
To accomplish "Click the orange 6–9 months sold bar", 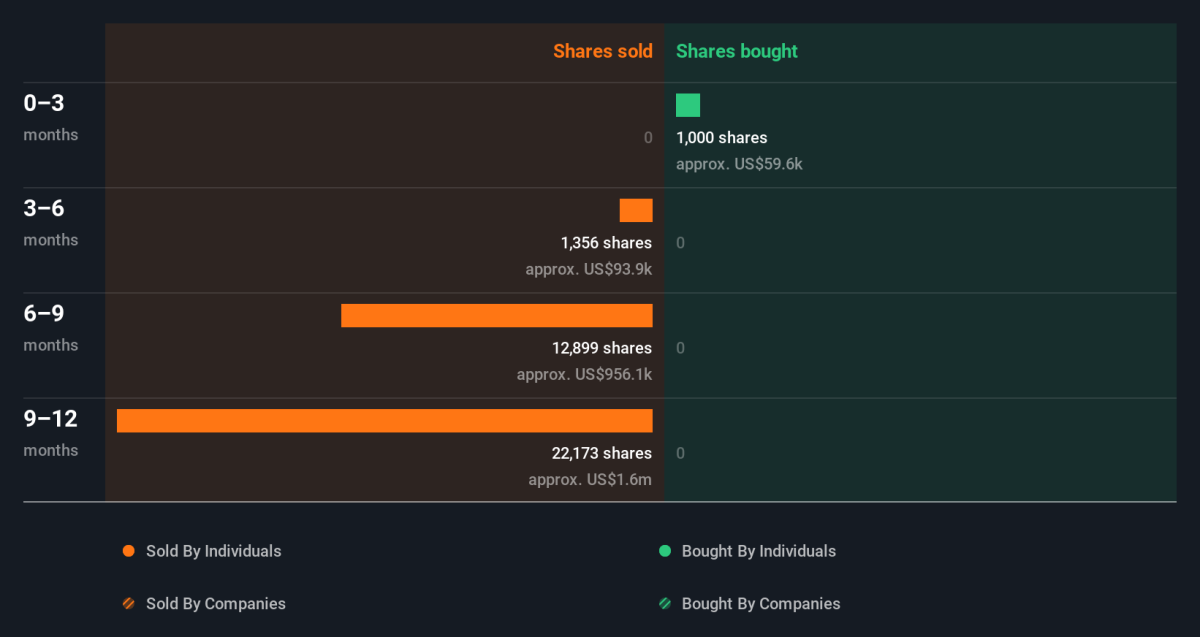I will pos(497,315).
